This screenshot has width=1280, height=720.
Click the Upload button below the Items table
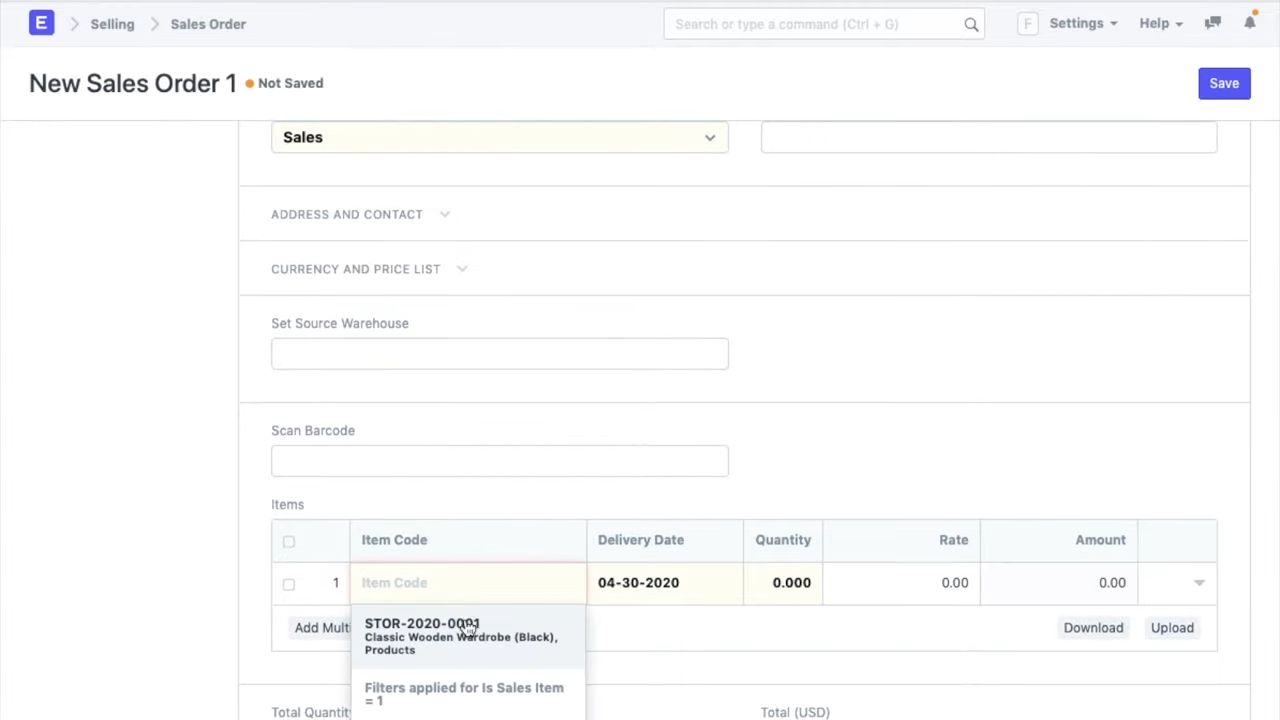(1171, 627)
